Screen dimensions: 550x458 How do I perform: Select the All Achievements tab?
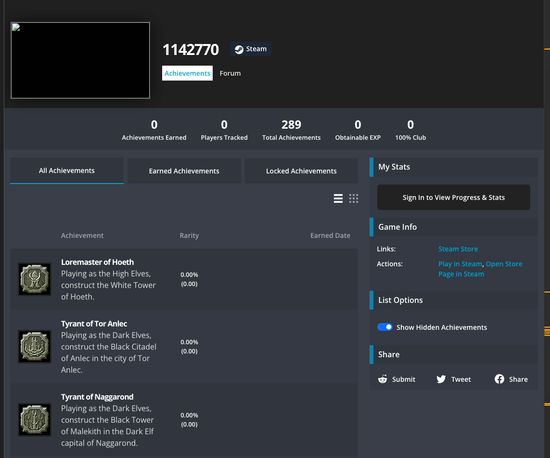coord(67,171)
